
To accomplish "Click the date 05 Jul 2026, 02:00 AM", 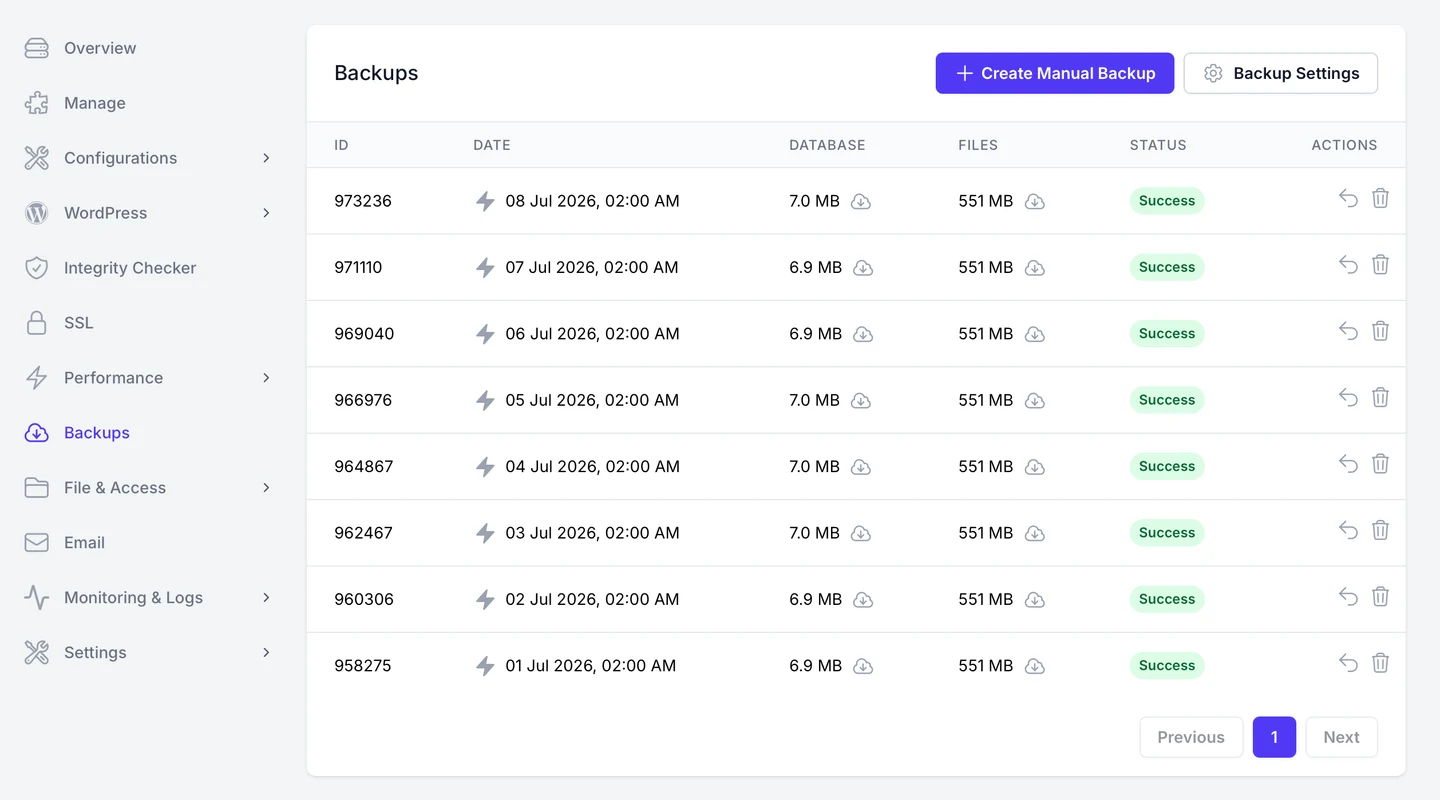I will (592, 400).
